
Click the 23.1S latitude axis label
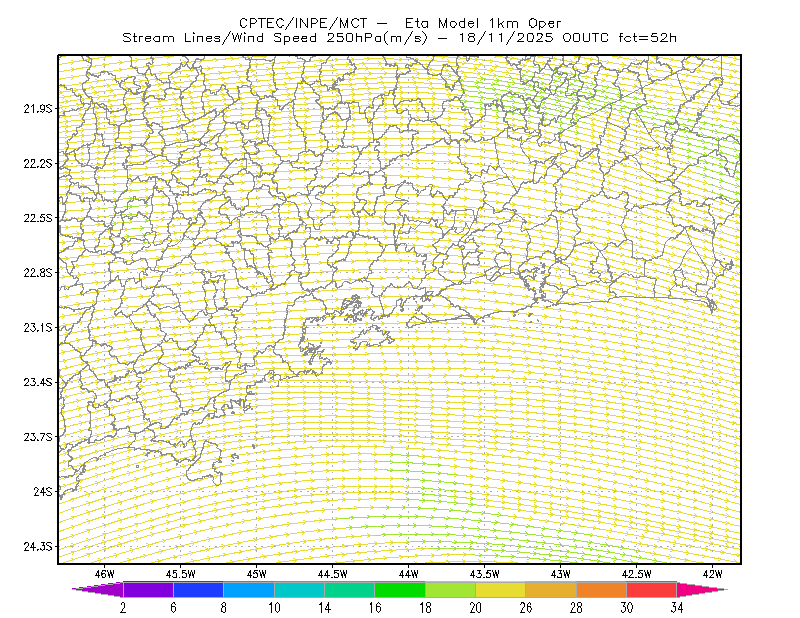pos(38,327)
